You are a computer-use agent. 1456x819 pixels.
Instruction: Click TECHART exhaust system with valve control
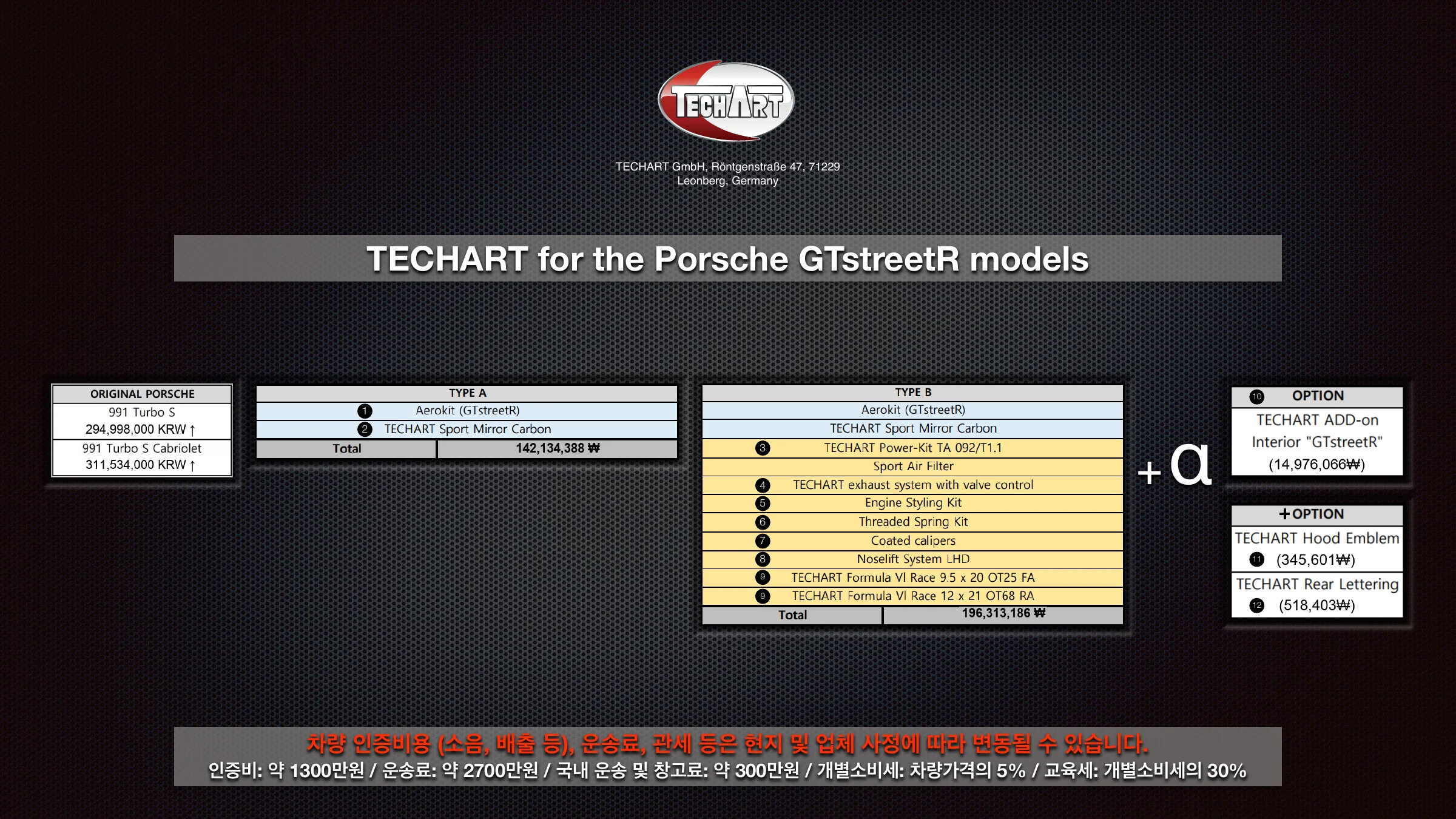913,485
